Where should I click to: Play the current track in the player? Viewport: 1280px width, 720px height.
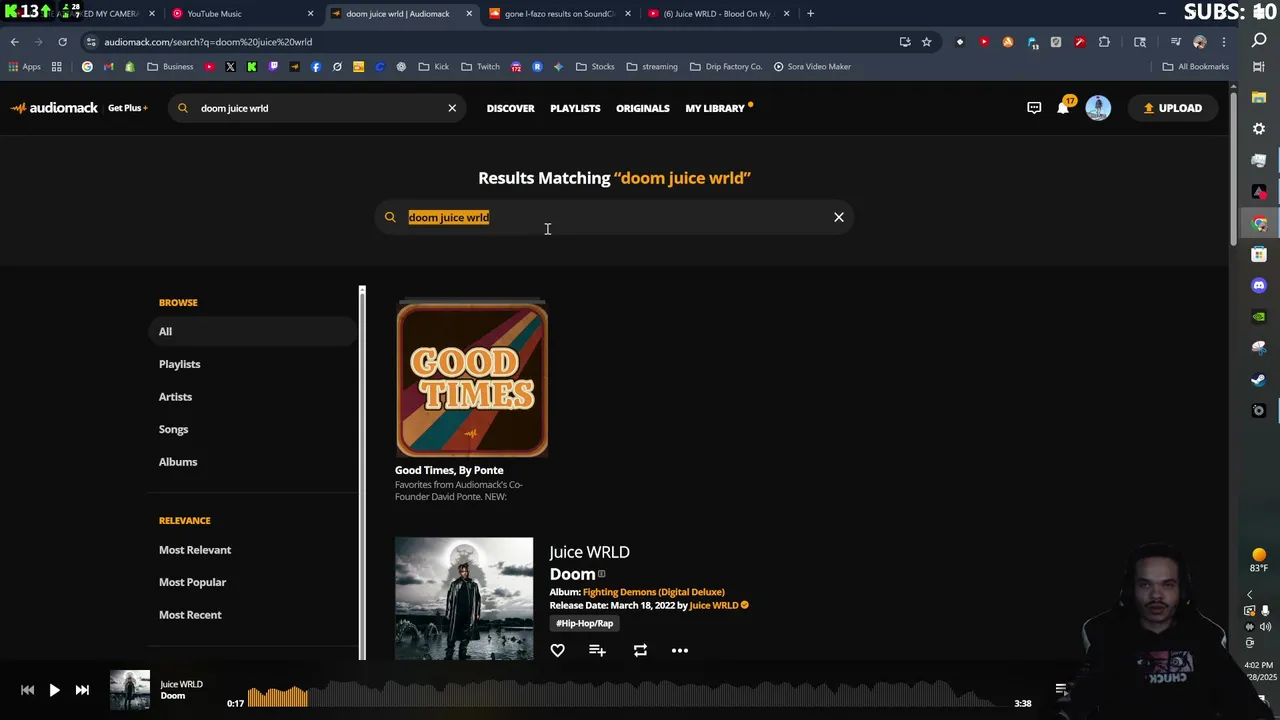pos(54,690)
